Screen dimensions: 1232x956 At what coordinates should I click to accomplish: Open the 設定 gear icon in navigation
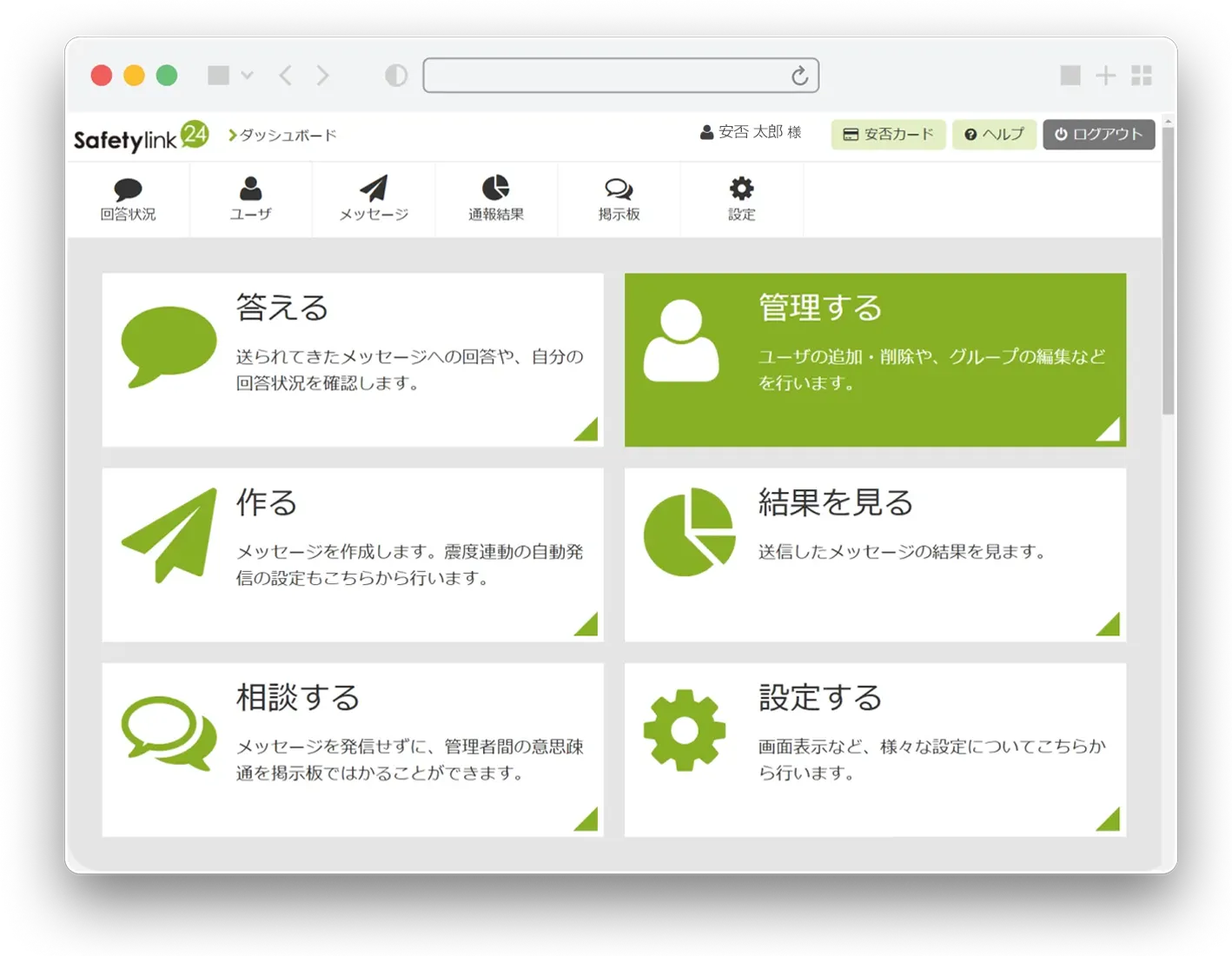pyautogui.click(x=741, y=189)
